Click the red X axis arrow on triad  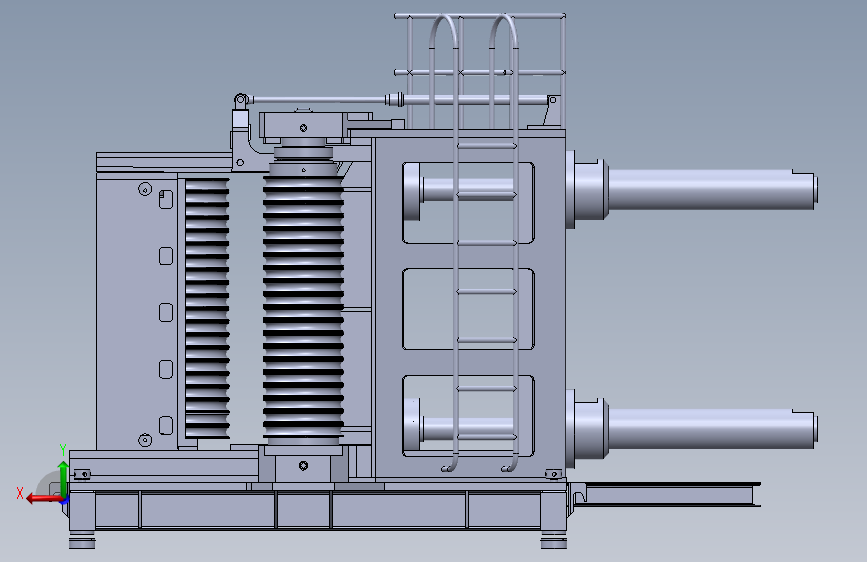click(43, 499)
